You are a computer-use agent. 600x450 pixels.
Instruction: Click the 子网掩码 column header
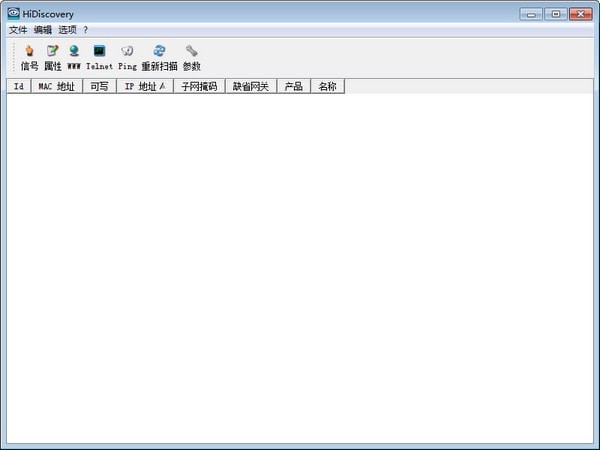pyautogui.click(x=199, y=87)
